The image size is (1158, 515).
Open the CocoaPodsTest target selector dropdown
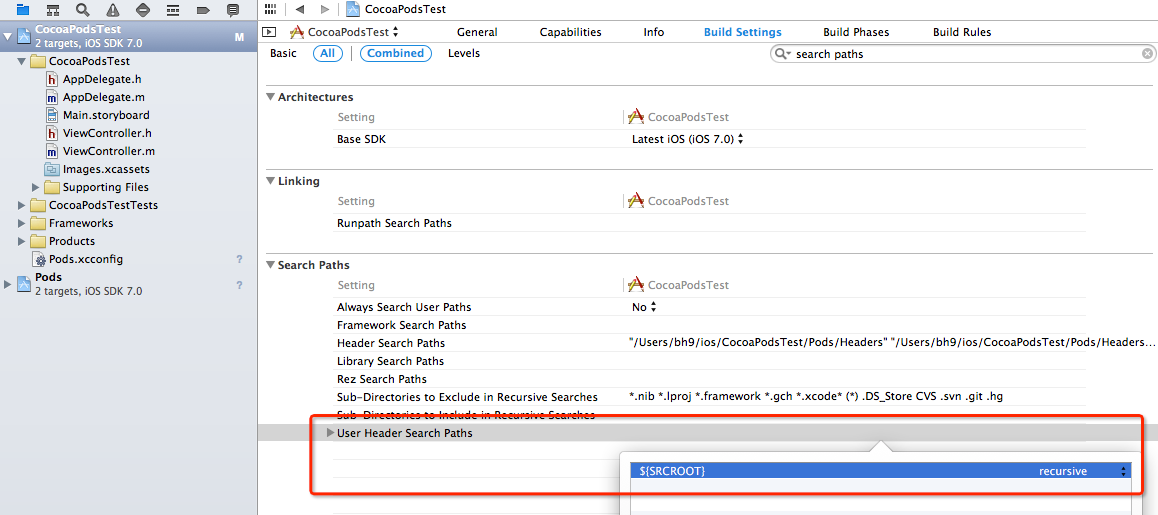click(344, 32)
